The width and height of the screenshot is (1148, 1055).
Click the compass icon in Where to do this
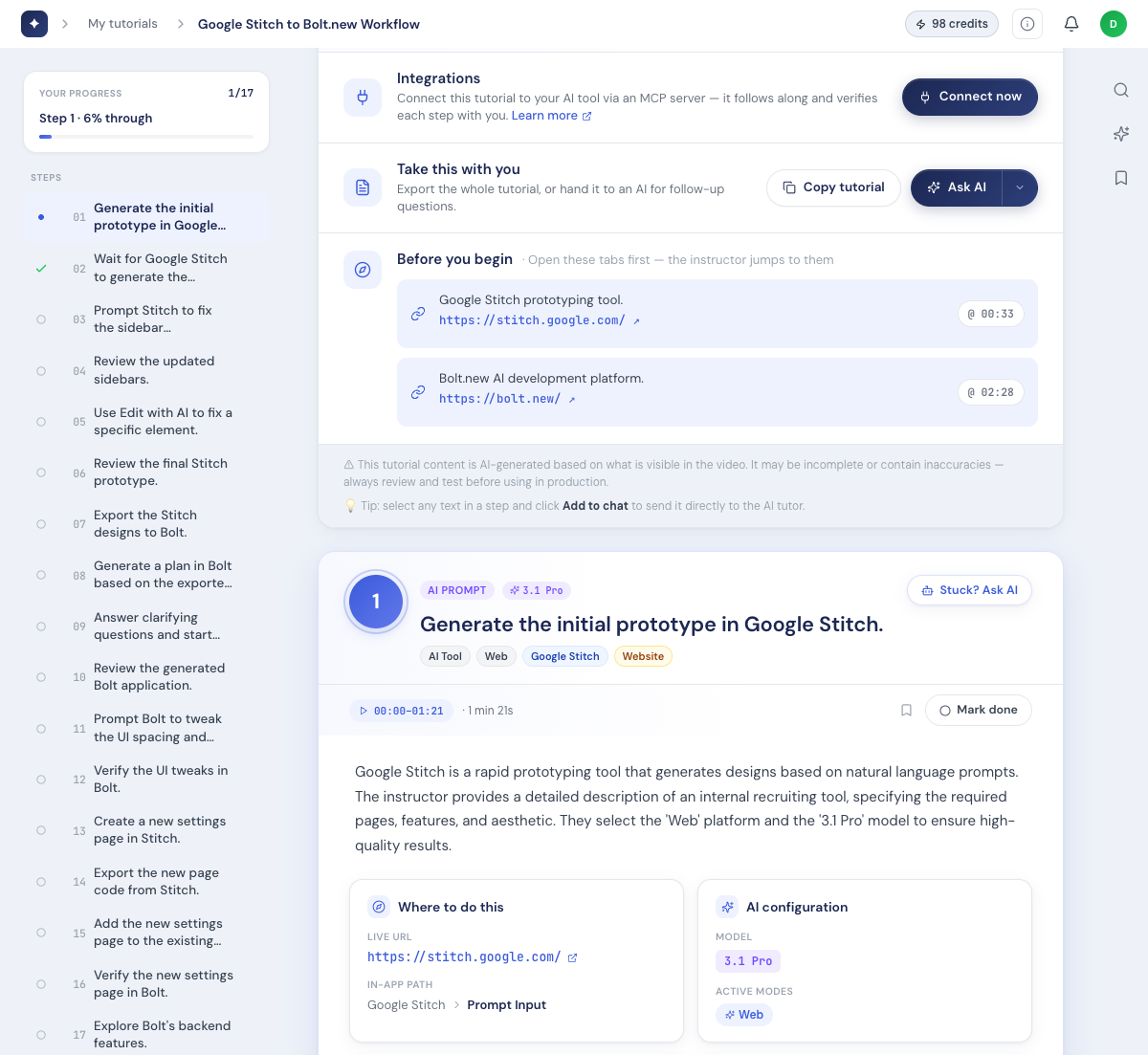(379, 907)
